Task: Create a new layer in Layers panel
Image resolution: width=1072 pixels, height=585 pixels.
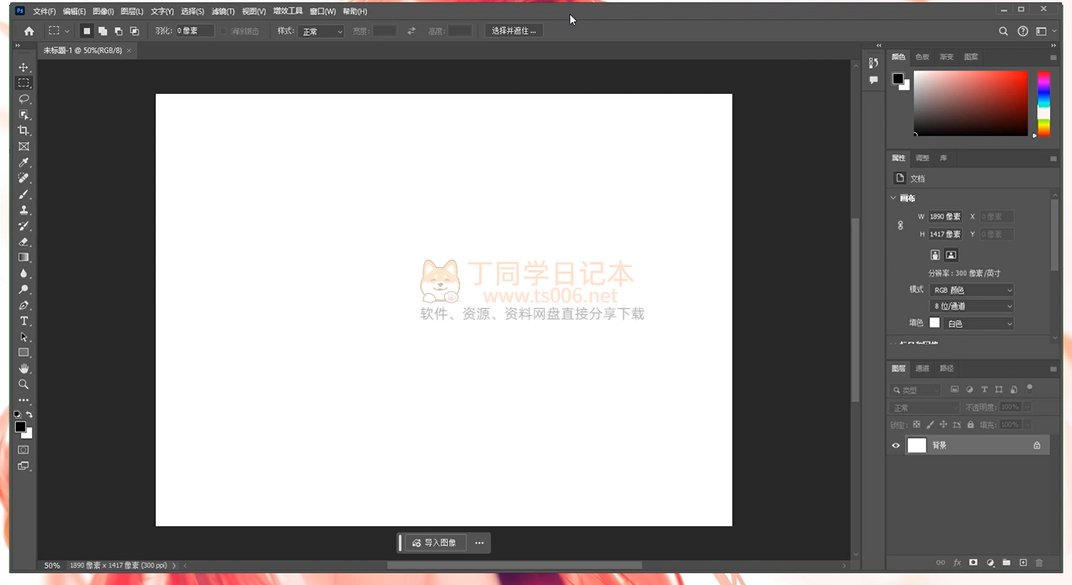Action: (x=1022, y=563)
